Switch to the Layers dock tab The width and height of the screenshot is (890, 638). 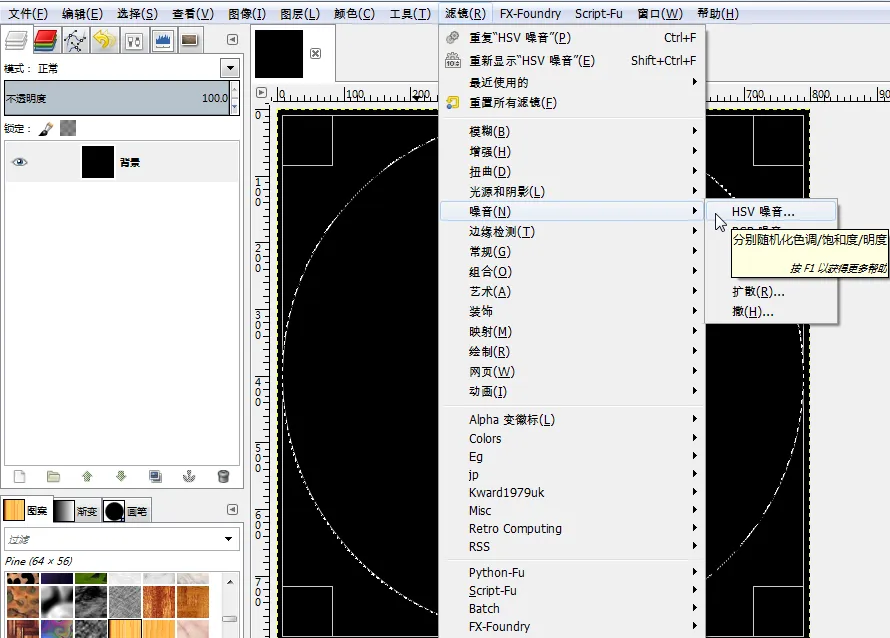(16, 40)
